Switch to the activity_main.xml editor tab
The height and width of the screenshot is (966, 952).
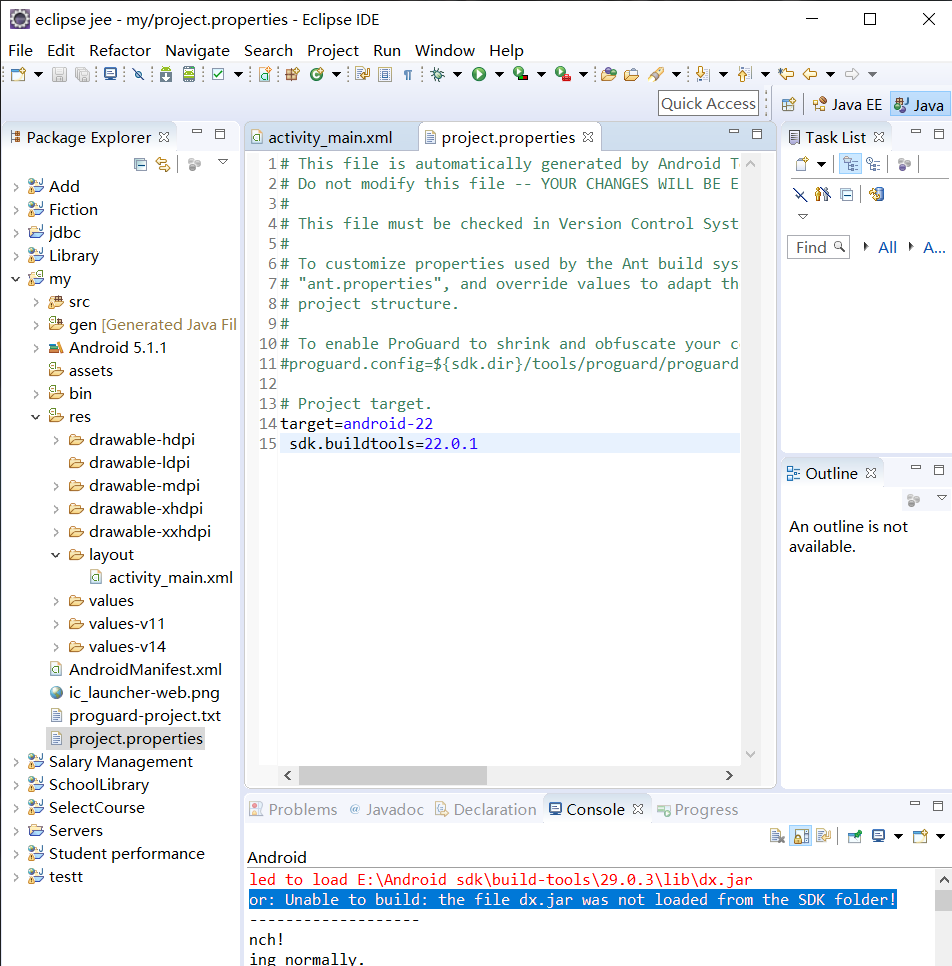coord(330,137)
